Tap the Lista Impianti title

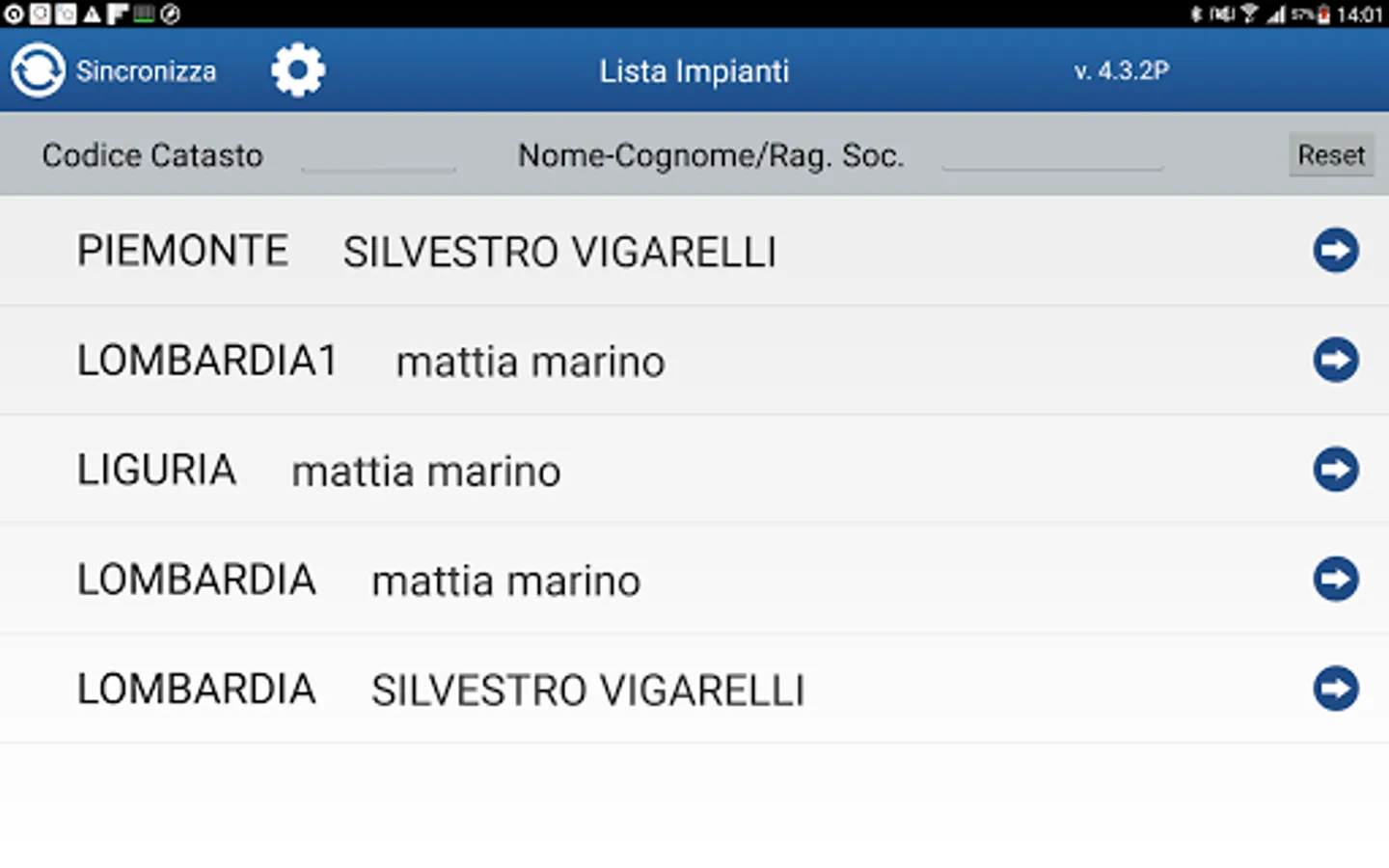coord(694,71)
